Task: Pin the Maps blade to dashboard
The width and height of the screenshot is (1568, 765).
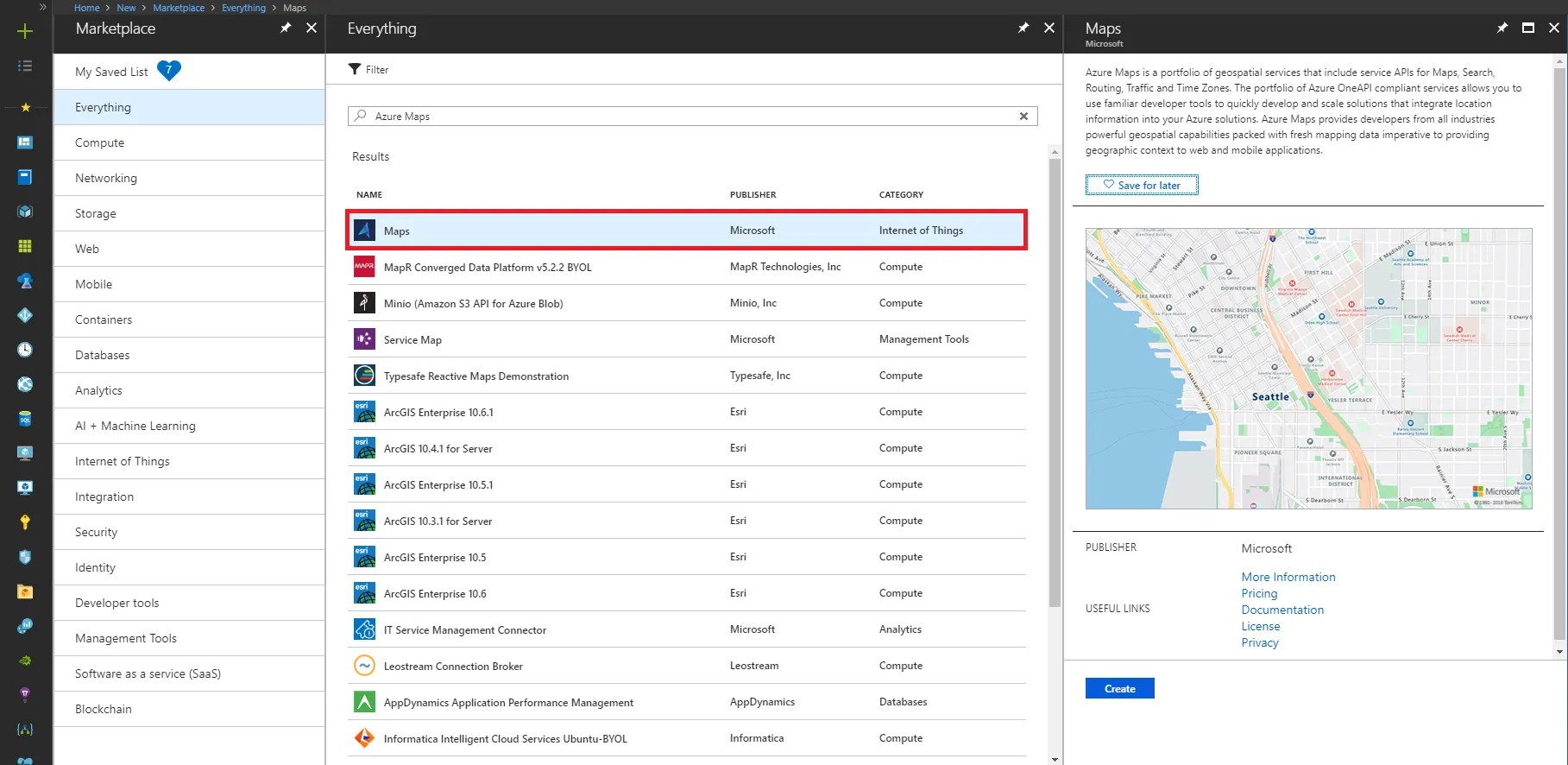Action: click(1502, 28)
